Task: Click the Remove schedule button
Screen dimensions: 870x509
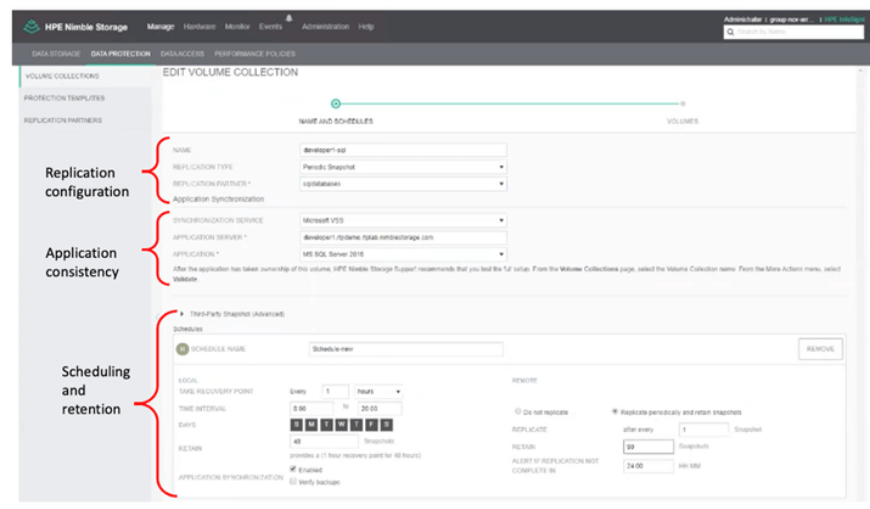Action: pyautogui.click(x=820, y=349)
